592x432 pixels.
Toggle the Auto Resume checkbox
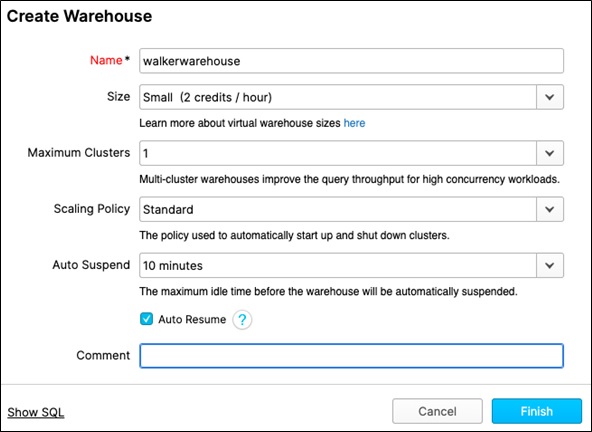click(146, 319)
